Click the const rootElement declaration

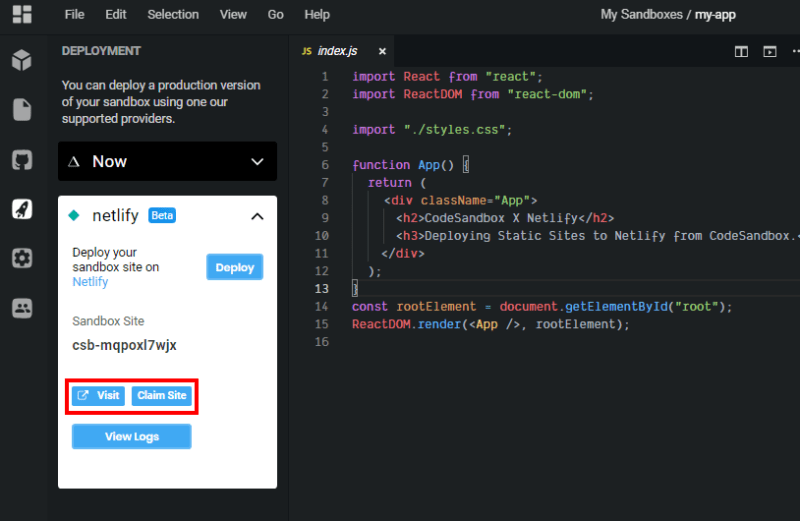click(x=414, y=307)
